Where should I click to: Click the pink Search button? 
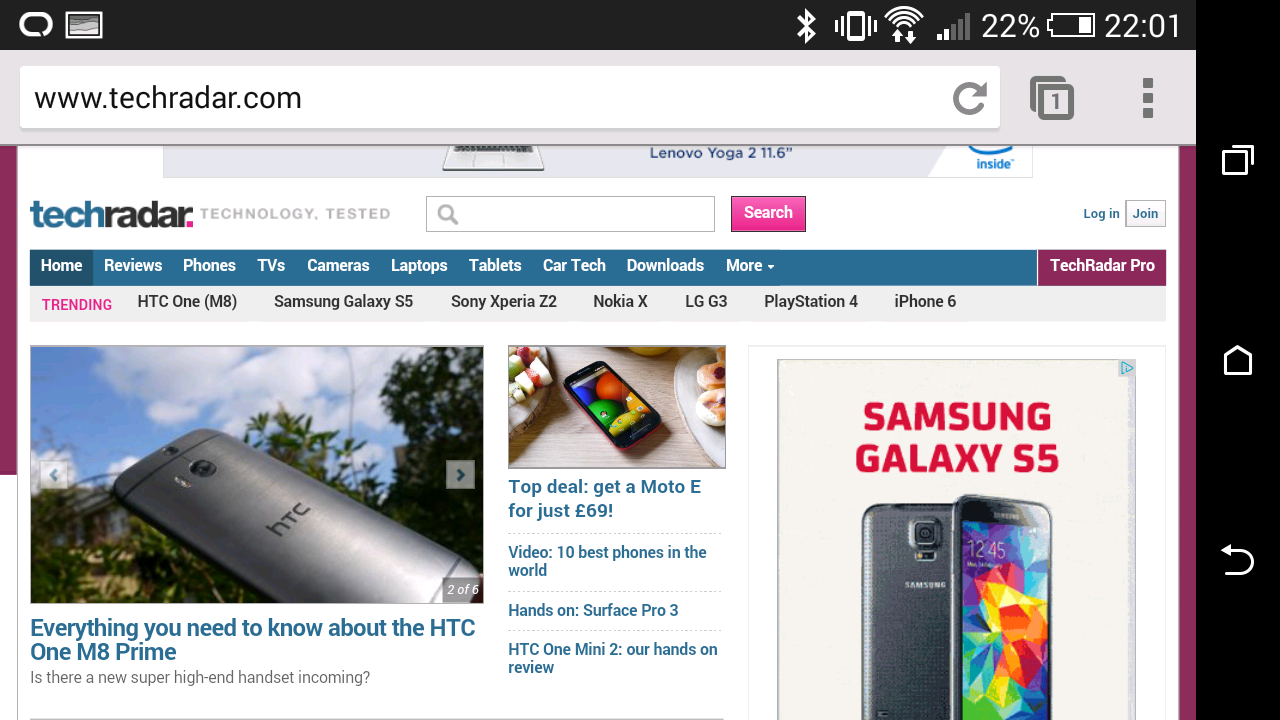coord(768,213)
